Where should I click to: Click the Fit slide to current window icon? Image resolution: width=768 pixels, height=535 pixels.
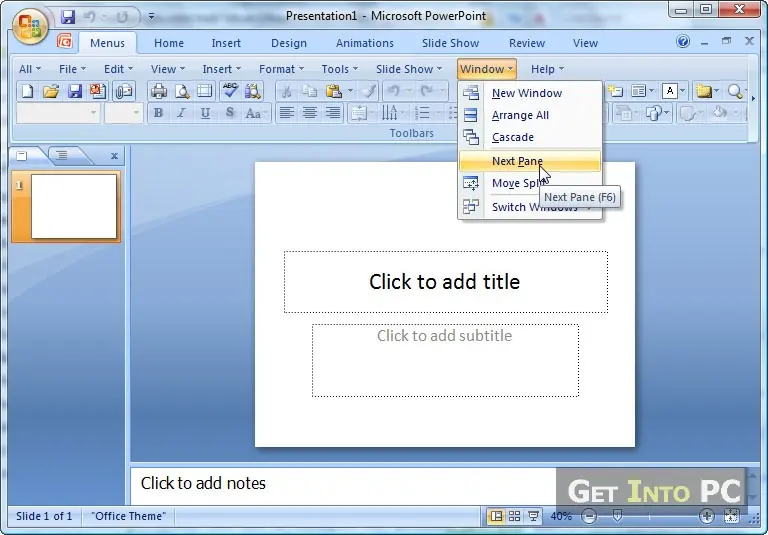pos(731,516)
